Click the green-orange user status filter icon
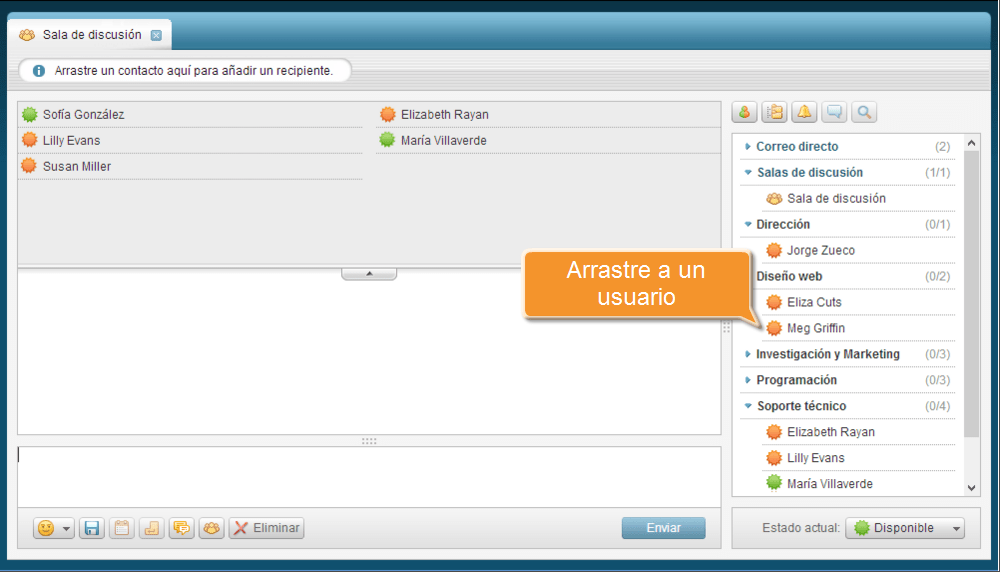Image resolution: width=1000 pixels, height=572 pixels. pos(744,112)
